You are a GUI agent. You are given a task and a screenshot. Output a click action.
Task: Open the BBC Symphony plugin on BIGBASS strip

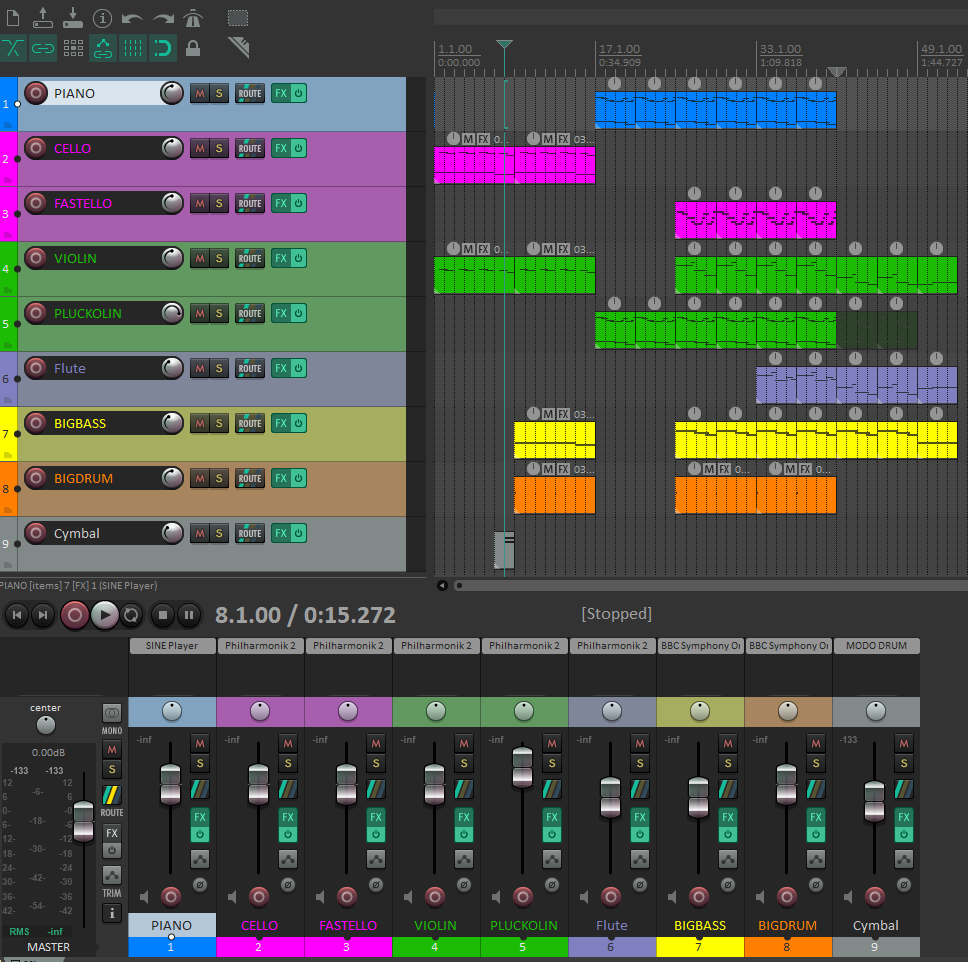[x=700, y=646]
